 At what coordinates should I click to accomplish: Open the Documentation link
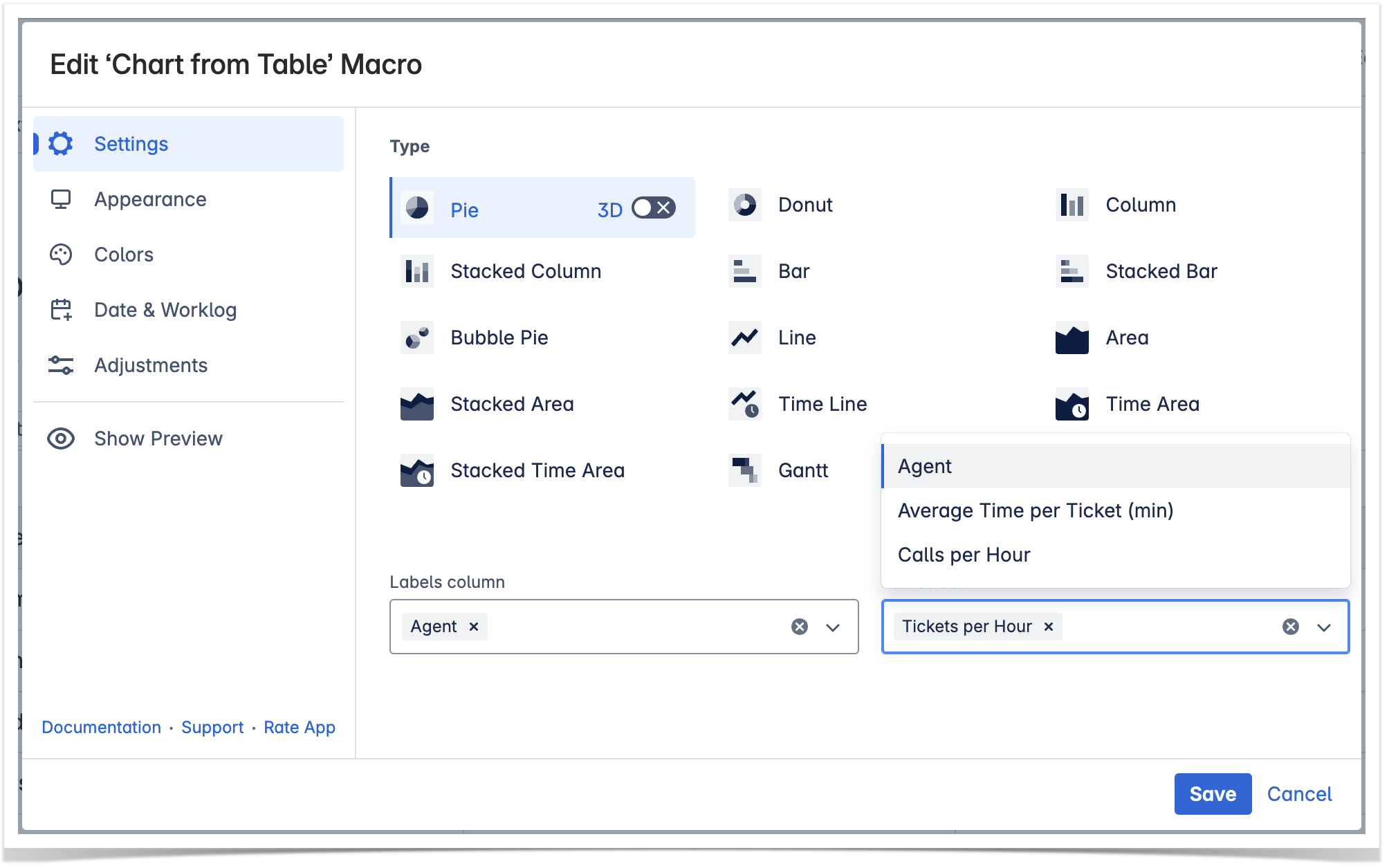(x=101, y=728)
